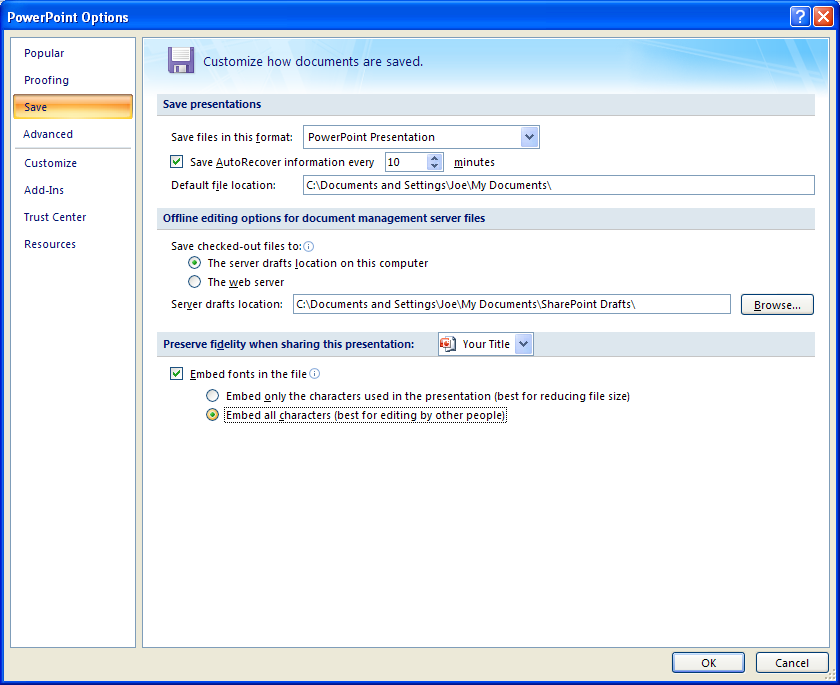Choose Embed all characters option
This screenshot has height=685, width=840.
click(213, 415)
